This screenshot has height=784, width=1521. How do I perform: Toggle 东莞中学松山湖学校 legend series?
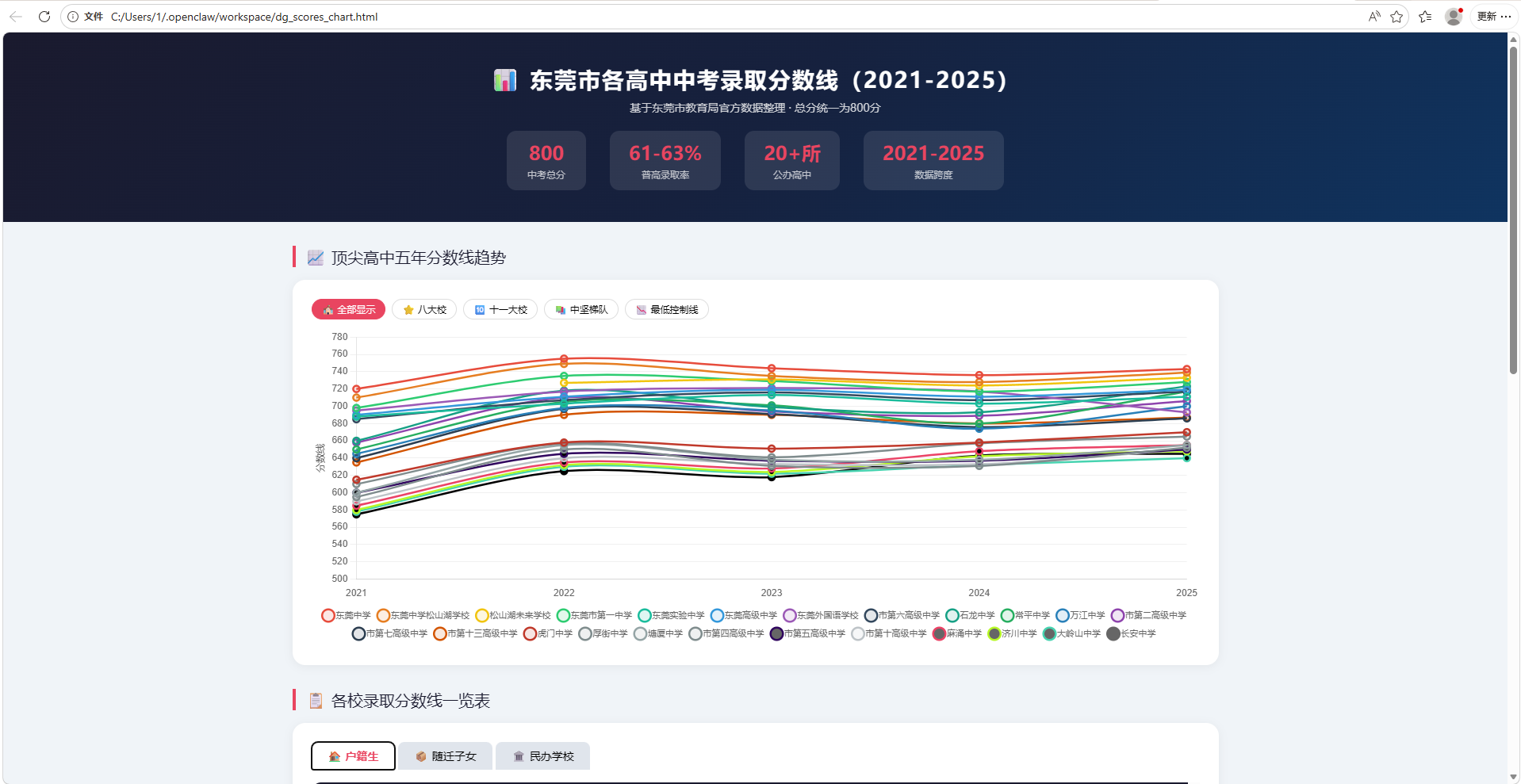click(423, 616)
